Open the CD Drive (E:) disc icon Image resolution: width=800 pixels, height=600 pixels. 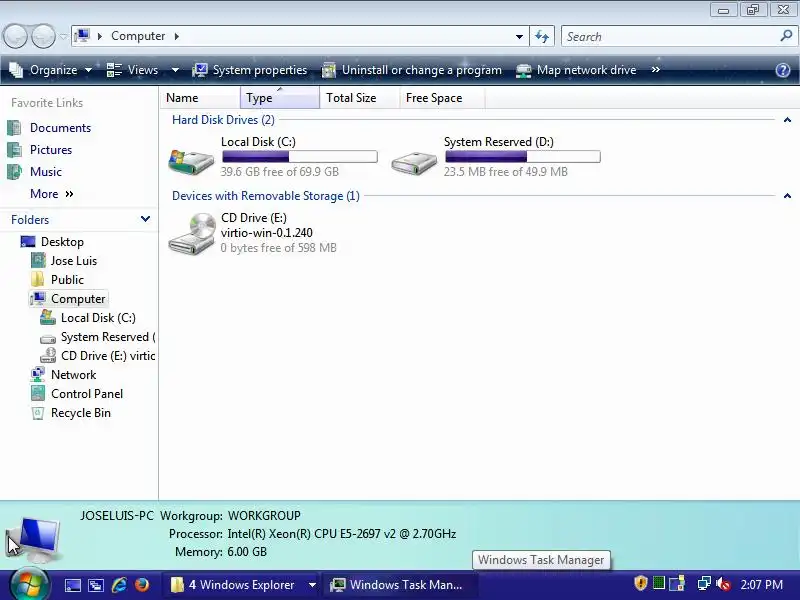[193, 233]
